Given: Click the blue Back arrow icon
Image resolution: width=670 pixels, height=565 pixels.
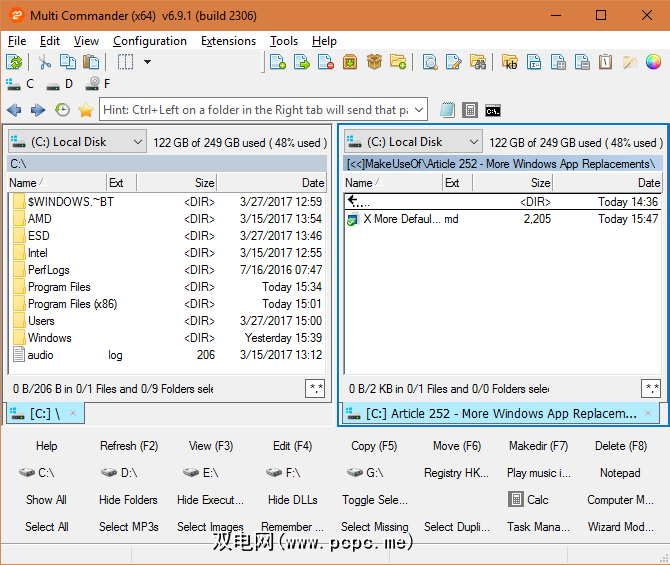Looking at the screenshot, I should point(14,110).
